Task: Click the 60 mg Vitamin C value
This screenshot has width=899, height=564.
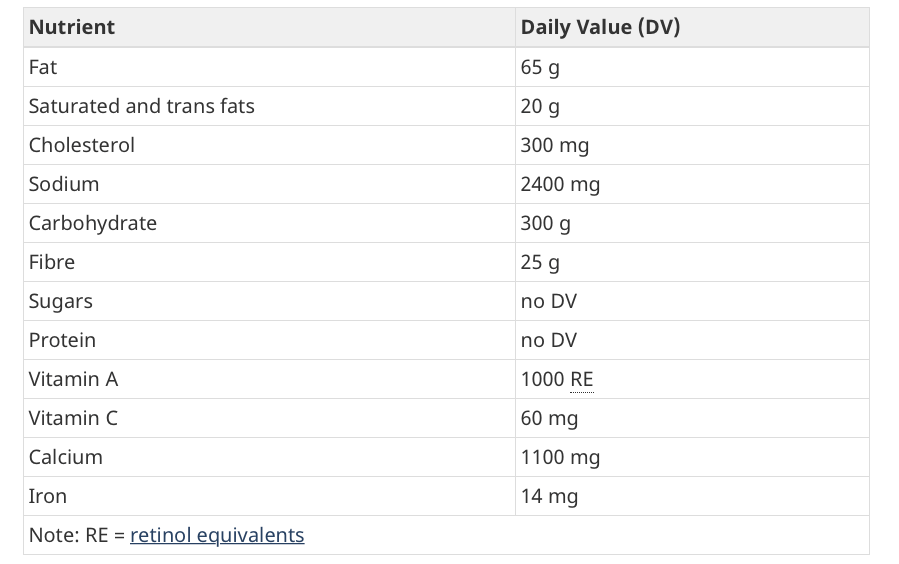Action: point(549,418)
